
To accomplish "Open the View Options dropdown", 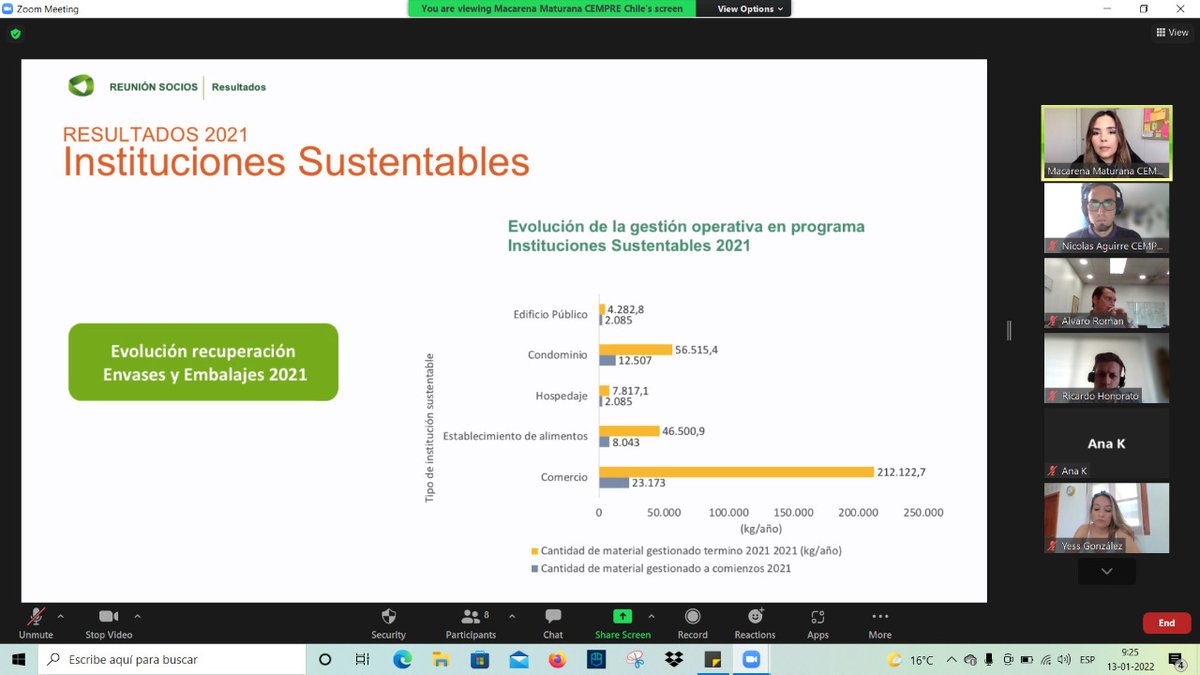I will pyautogui.click(x=752, y=9).
